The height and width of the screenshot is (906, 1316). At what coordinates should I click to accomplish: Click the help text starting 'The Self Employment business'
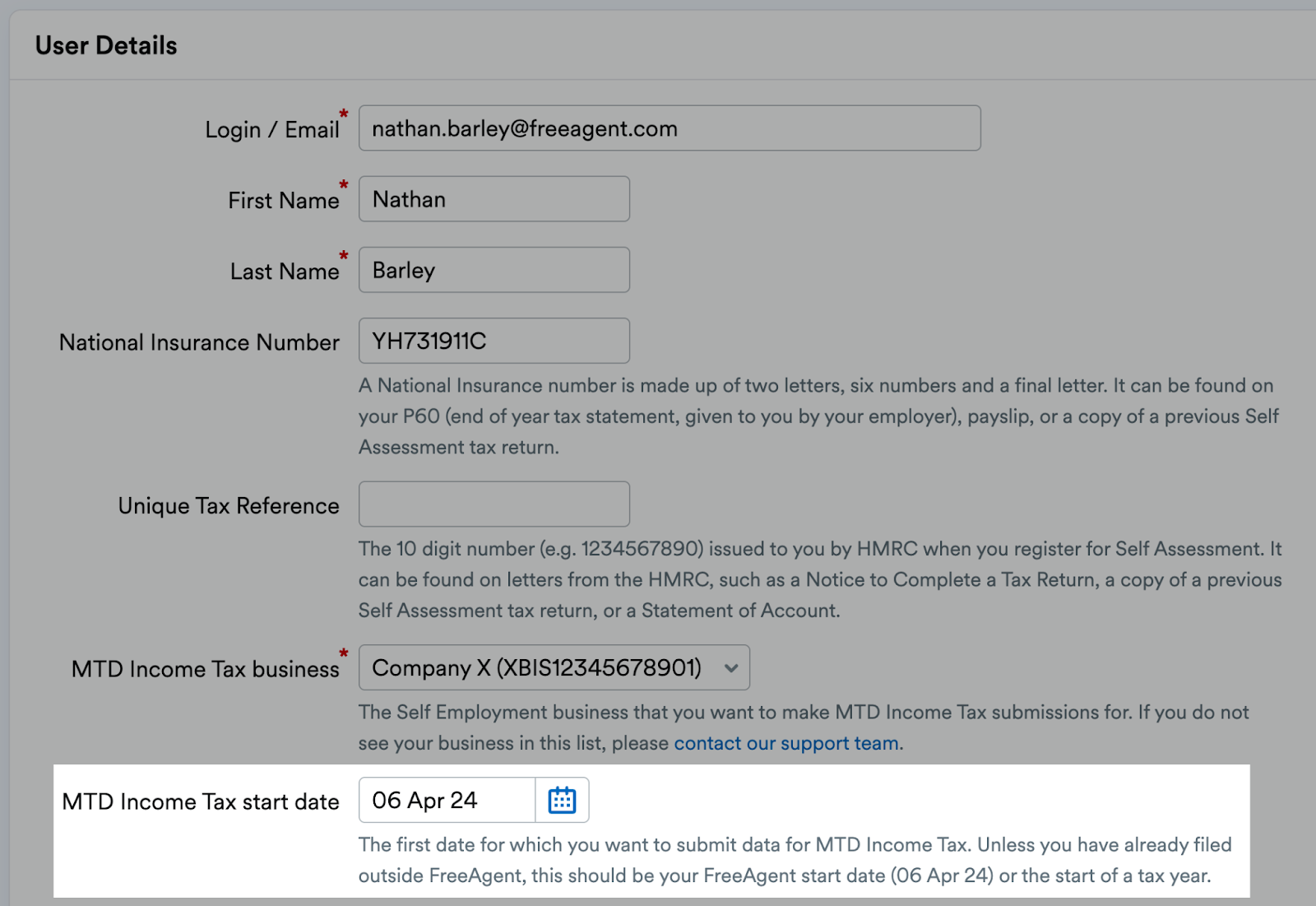804,727
